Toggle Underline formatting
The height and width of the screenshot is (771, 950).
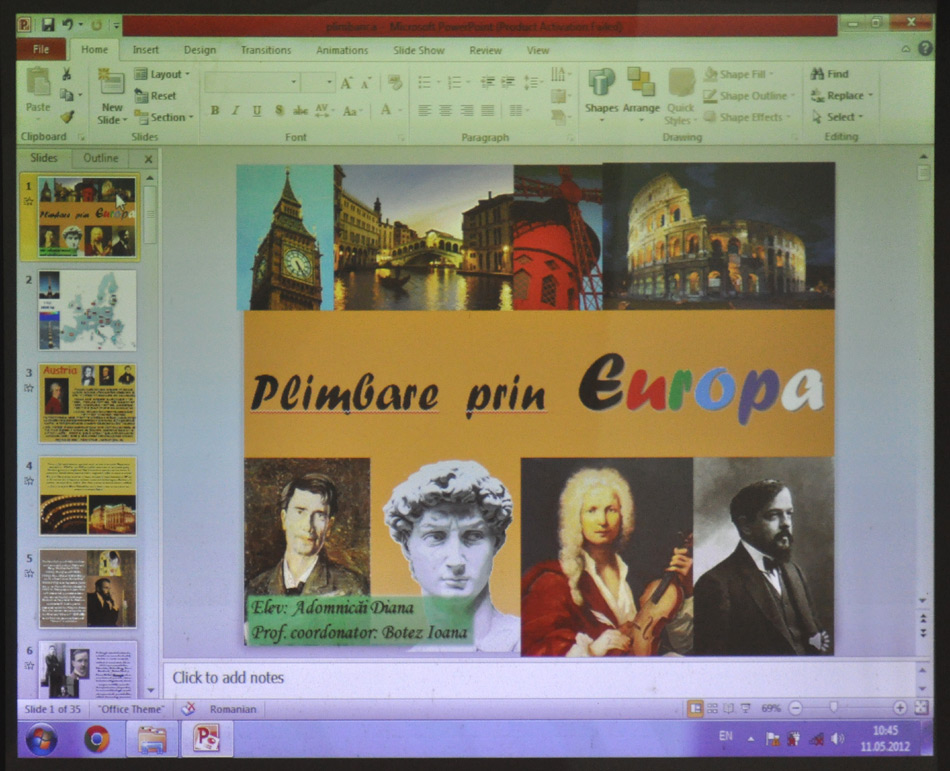257,110
